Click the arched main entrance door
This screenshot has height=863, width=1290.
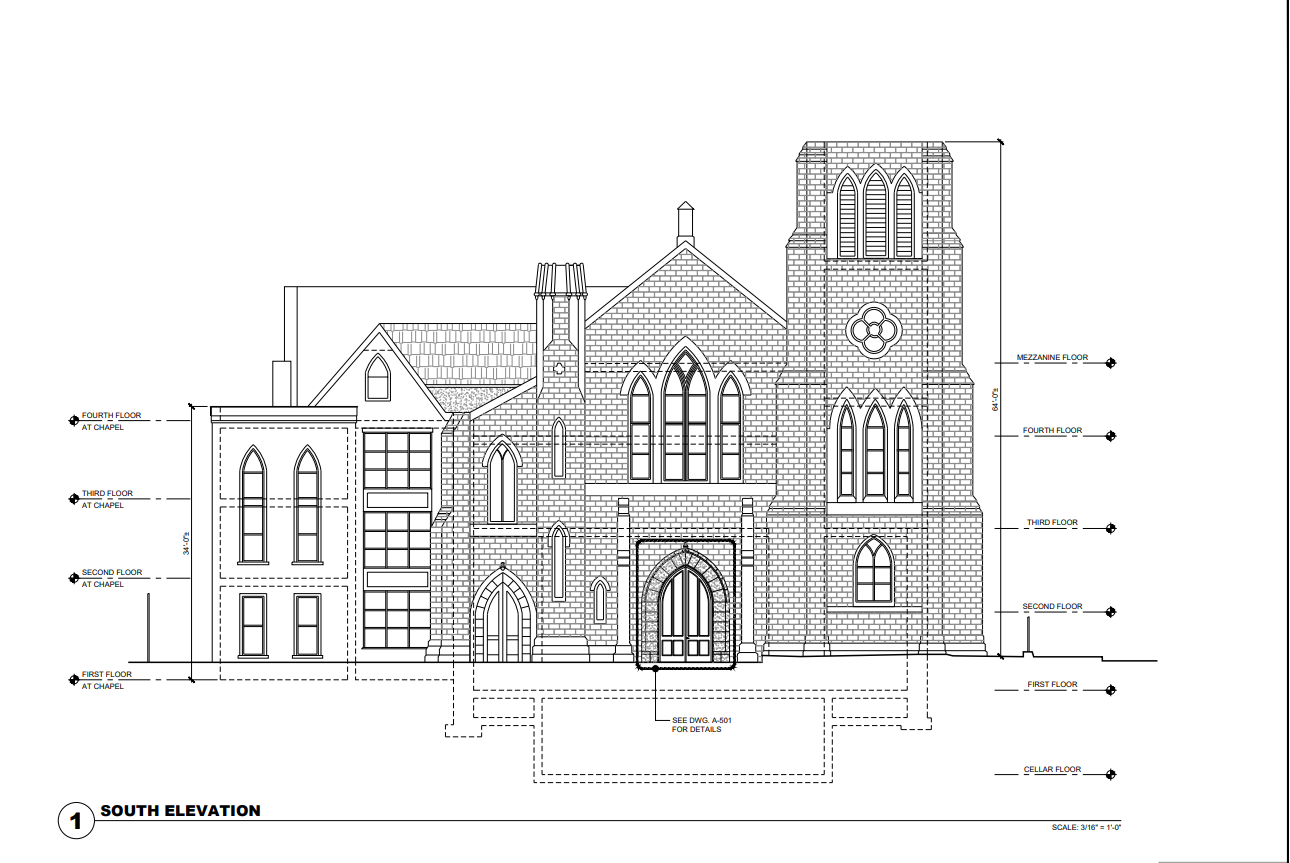(685, 612)
